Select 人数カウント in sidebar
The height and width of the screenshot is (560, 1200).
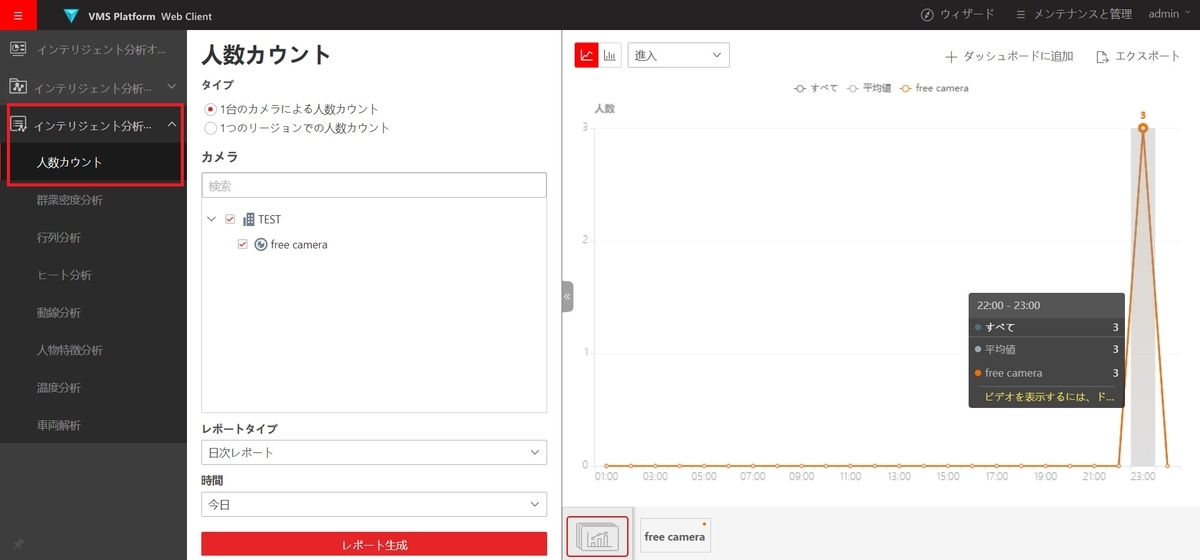coord(93,162)
